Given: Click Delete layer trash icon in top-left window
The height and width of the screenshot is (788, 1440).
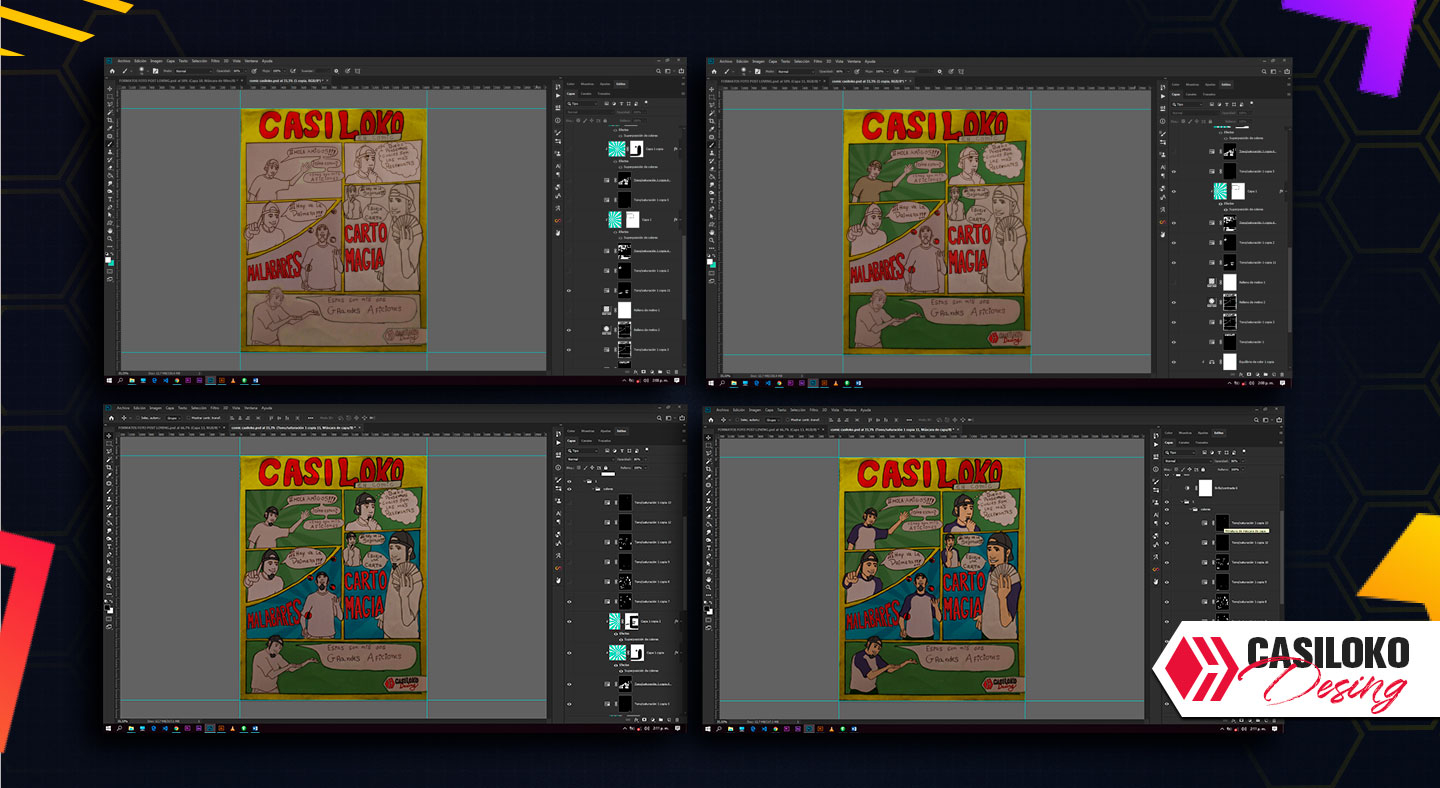Looking at the screenshot, I should coord(676,371).
